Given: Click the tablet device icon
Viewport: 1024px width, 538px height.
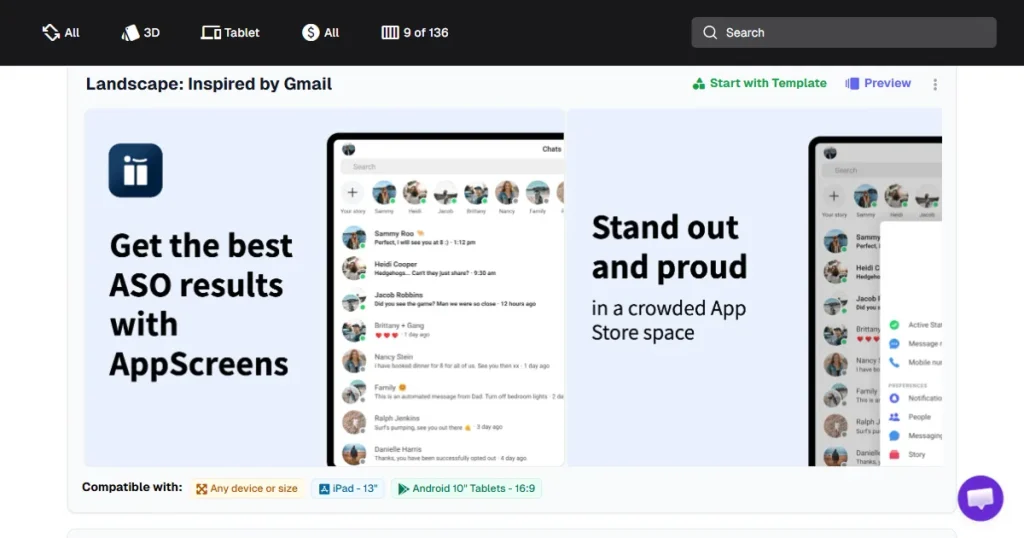Looking at the screenshot, I should pyautogui.click(x=210, y=33).
